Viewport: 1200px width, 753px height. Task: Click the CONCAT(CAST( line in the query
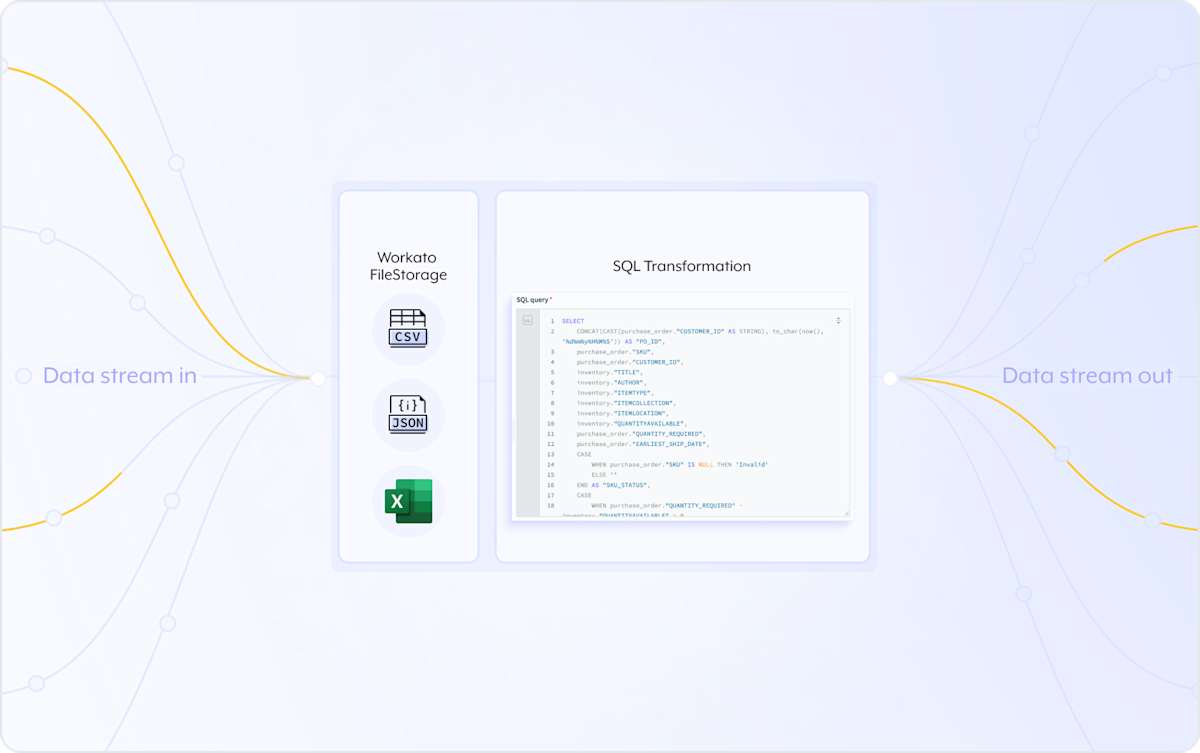coord(700,331)
